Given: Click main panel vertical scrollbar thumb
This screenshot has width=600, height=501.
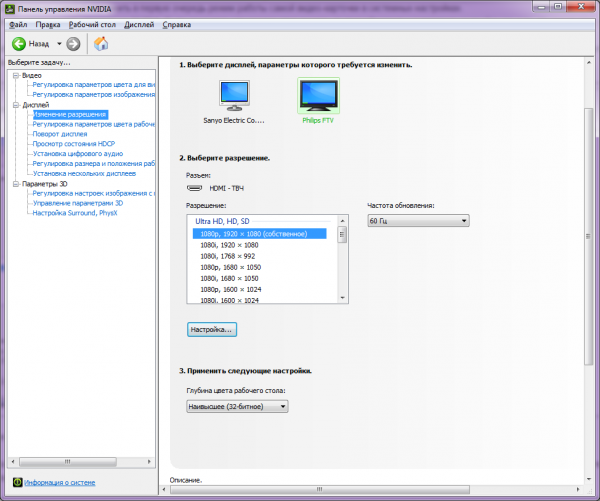Looking at the screenshot, I should pos(589,237).
